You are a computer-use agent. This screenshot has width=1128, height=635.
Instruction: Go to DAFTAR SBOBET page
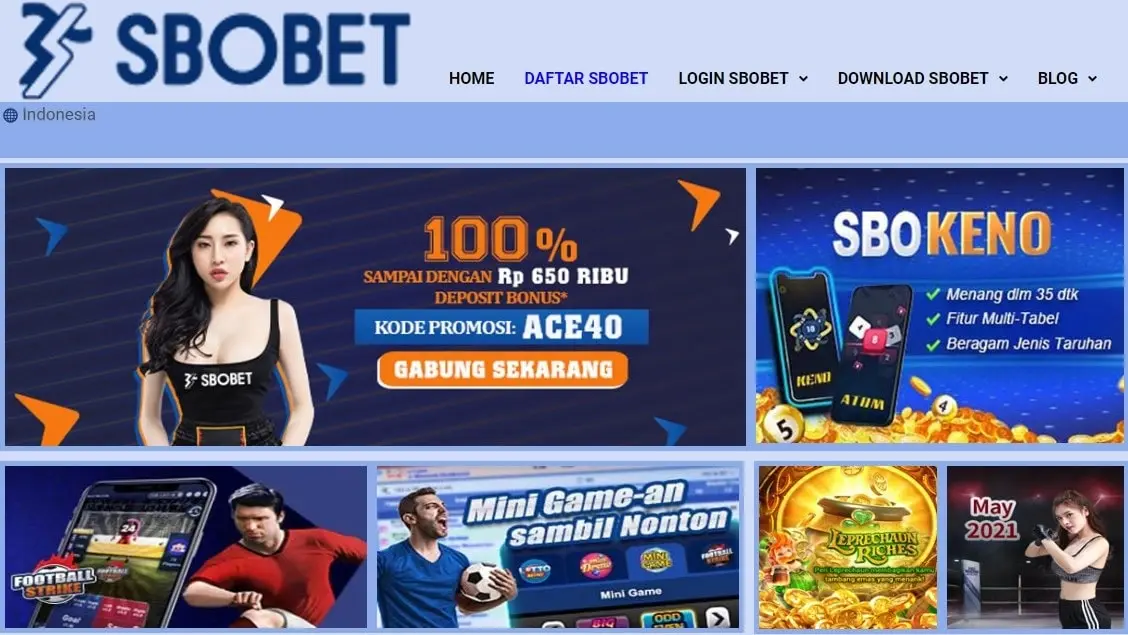click(586, 78)
